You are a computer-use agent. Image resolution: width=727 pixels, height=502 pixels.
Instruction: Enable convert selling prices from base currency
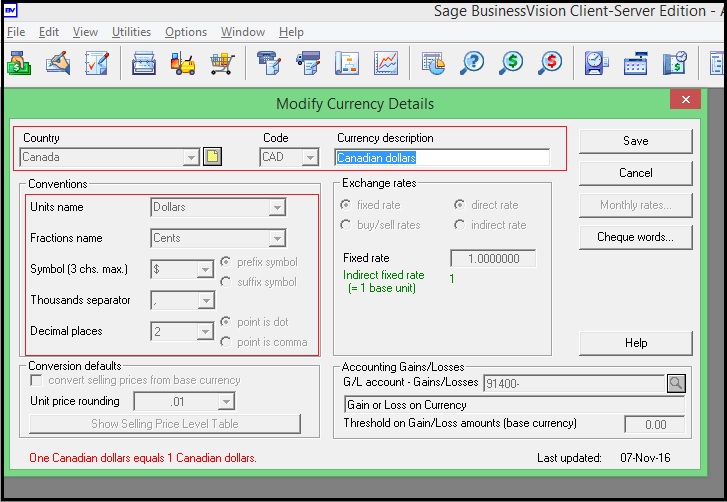point(37,380)
